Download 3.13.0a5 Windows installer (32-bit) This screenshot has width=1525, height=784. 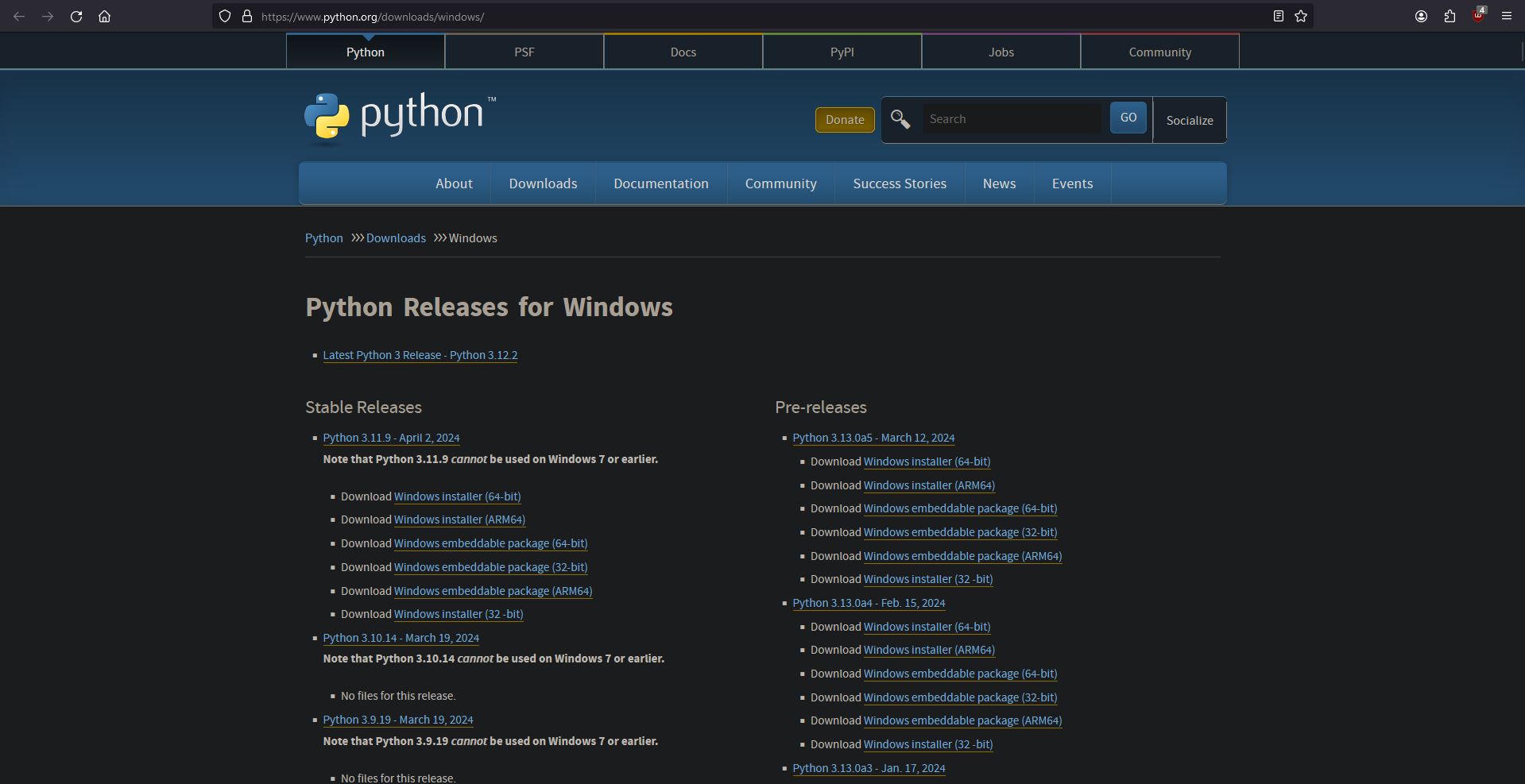click(928, 579)
